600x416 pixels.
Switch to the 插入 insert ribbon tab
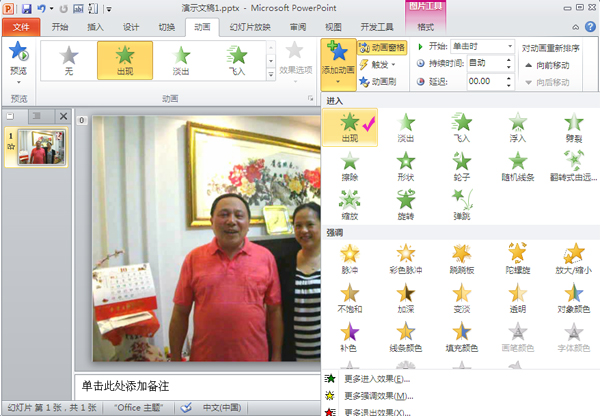pos(95,27)
